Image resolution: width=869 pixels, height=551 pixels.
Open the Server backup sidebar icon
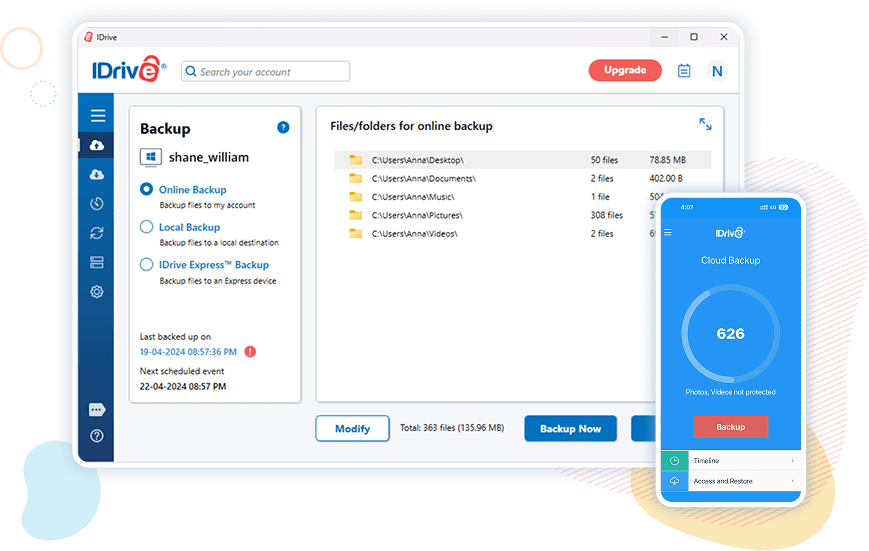click(97, 262)
